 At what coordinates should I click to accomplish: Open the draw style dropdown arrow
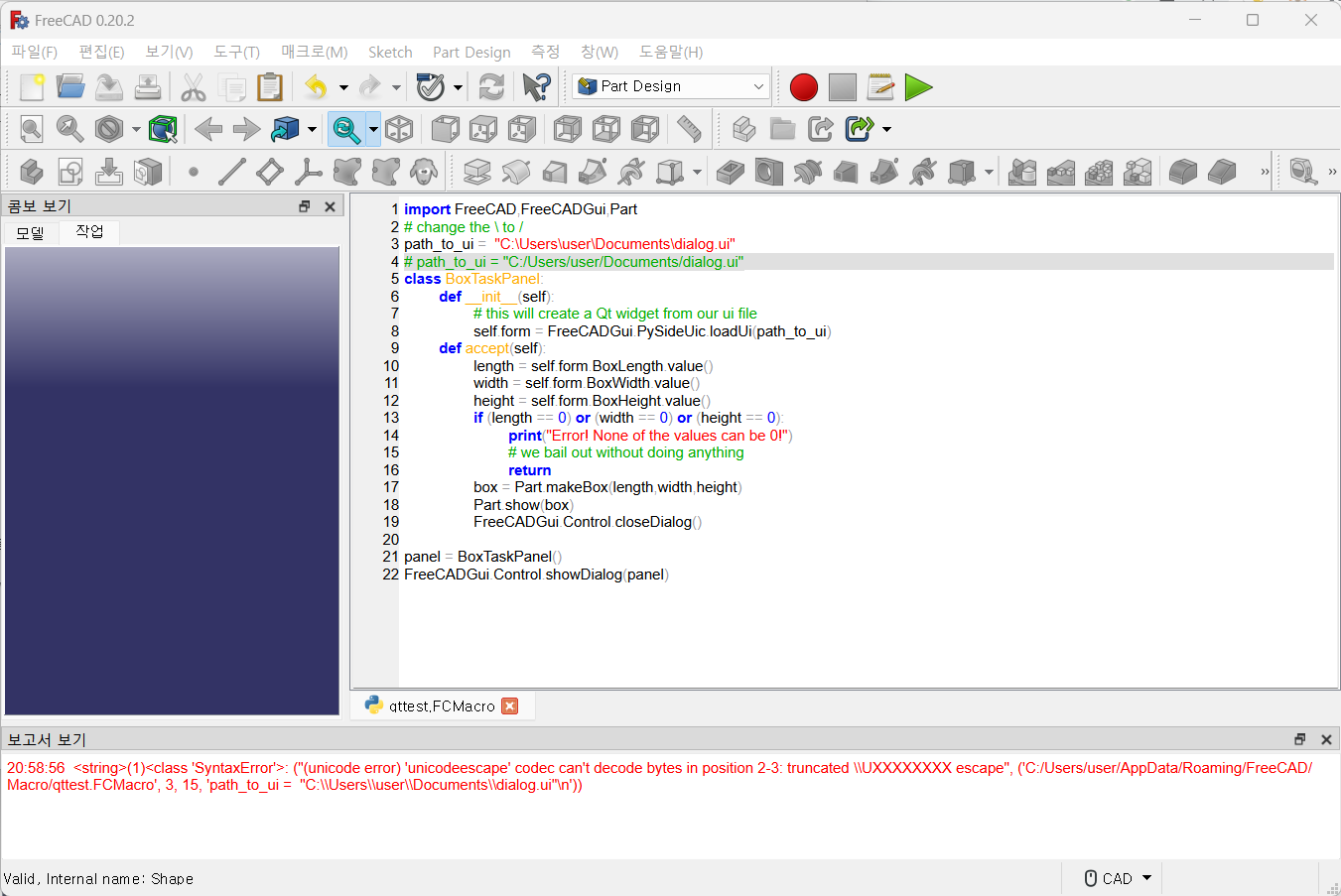coord(136,129)
